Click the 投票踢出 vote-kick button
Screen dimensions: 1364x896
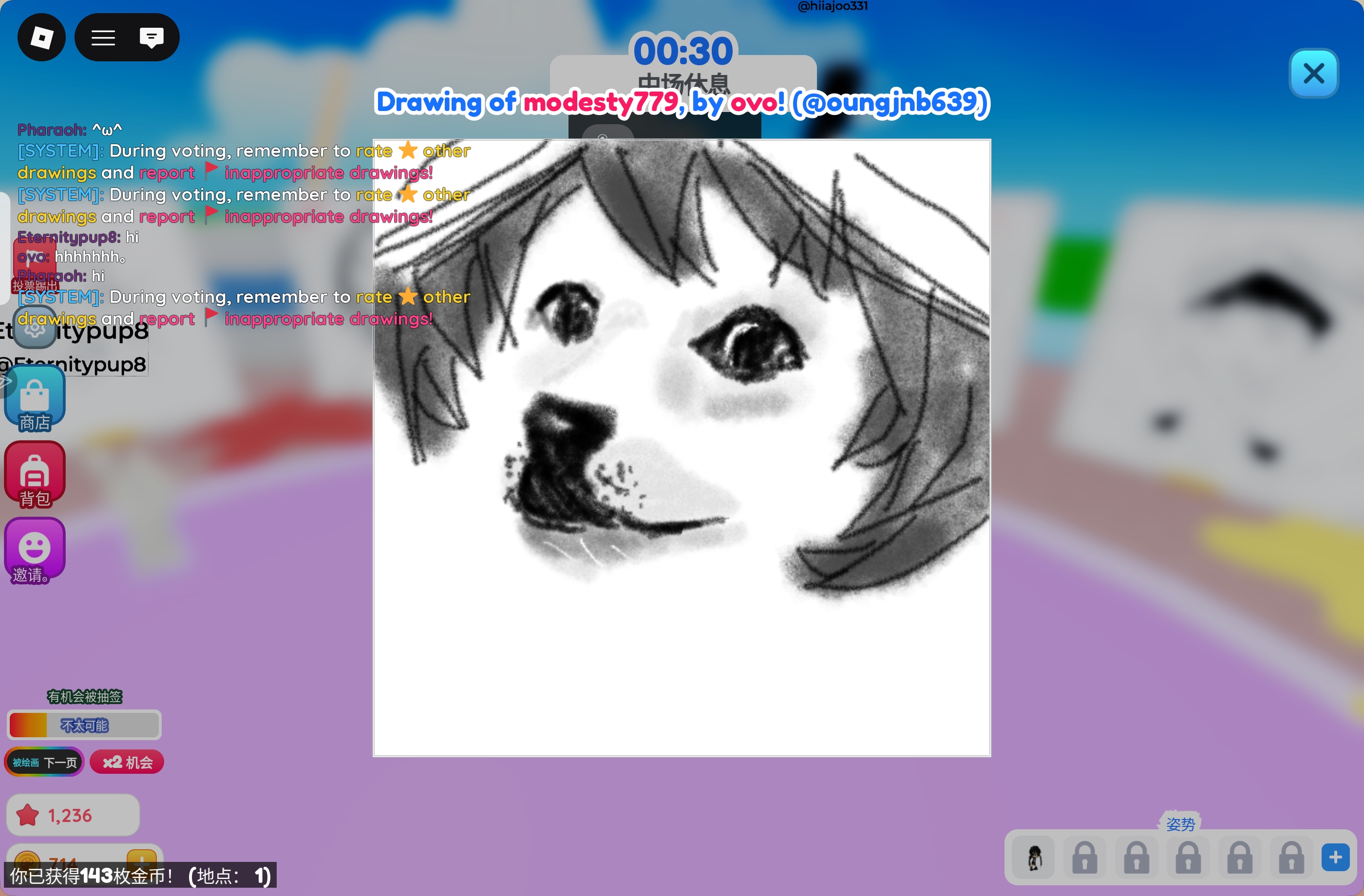pyautogui.click(x=35, y=265)
